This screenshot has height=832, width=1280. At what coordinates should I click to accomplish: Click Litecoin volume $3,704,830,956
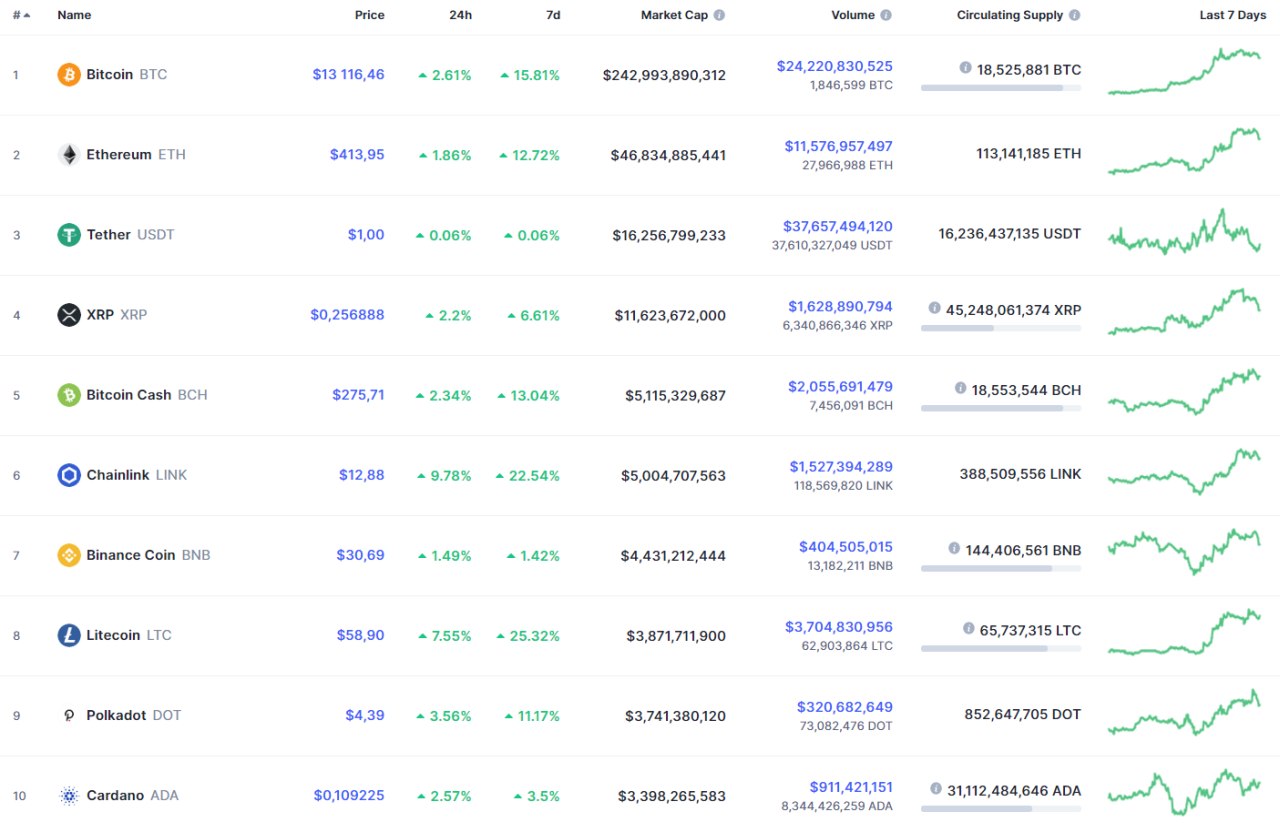coord(839,627)
